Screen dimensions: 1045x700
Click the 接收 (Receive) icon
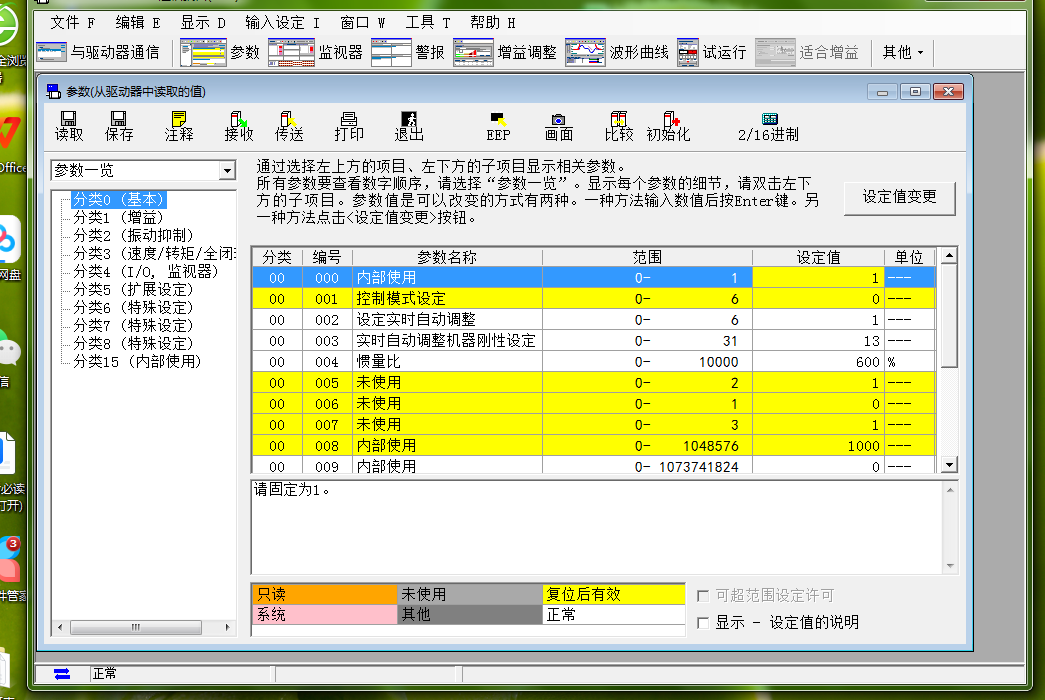239,125
